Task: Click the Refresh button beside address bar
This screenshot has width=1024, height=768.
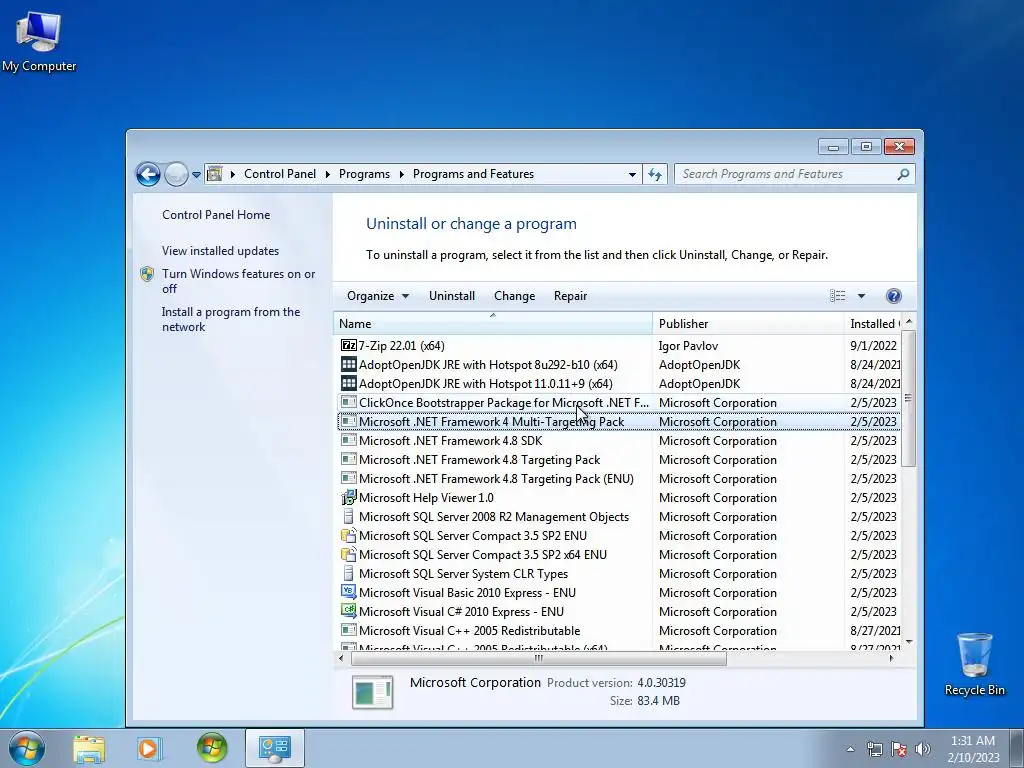Action: [655, 174]
